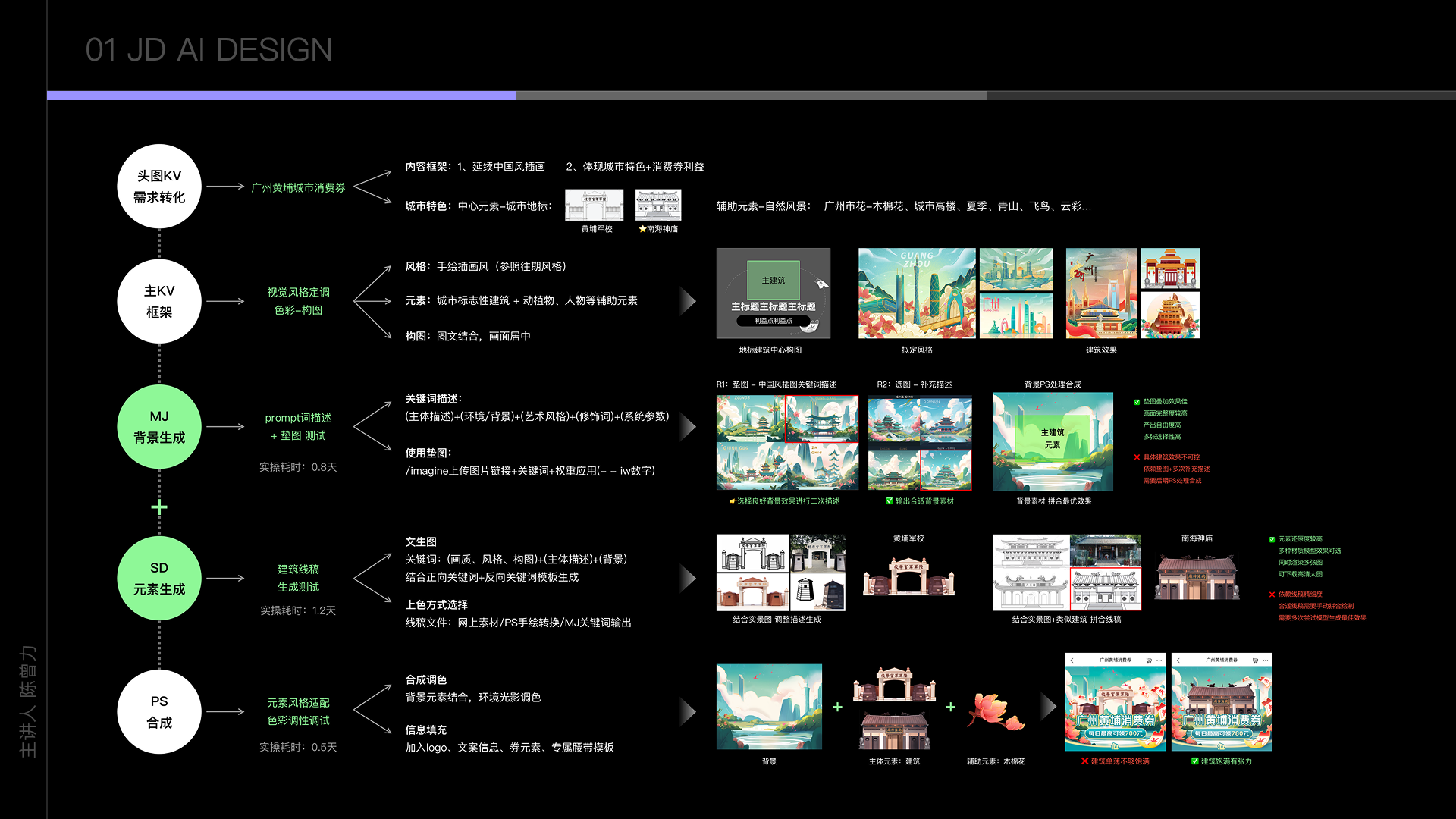Click the red X beside 具体建筑效果不可控
Viewport: 1456px width, 819px height.
[x=1137, y=457]
